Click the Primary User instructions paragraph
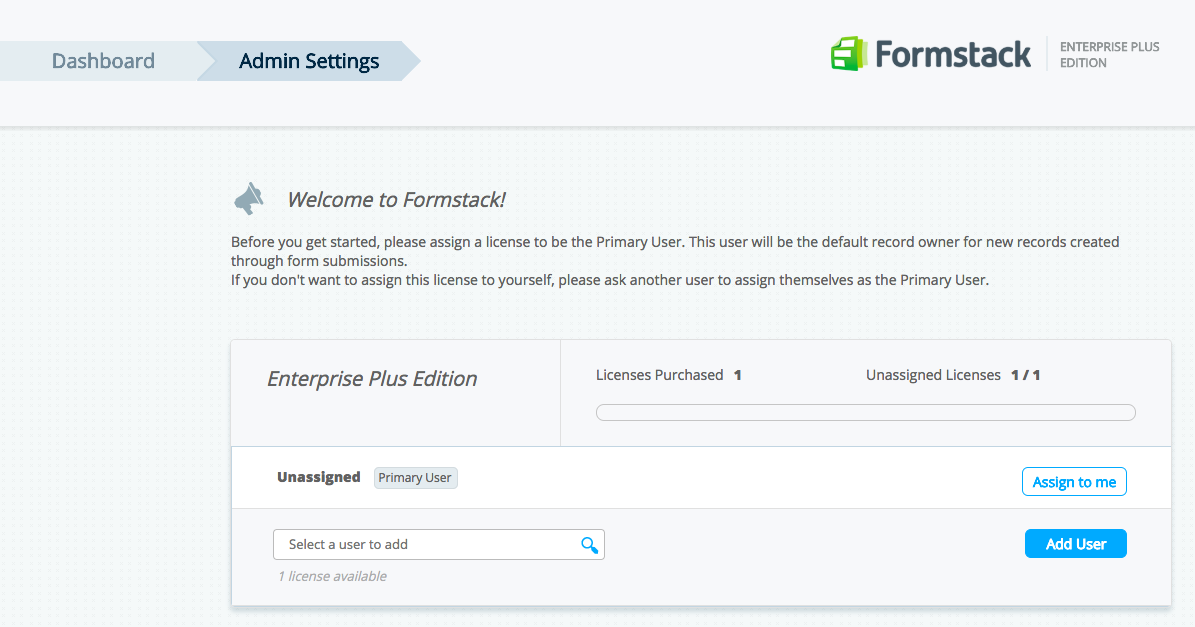This screenshot has height=627, width=1195. 675,251
